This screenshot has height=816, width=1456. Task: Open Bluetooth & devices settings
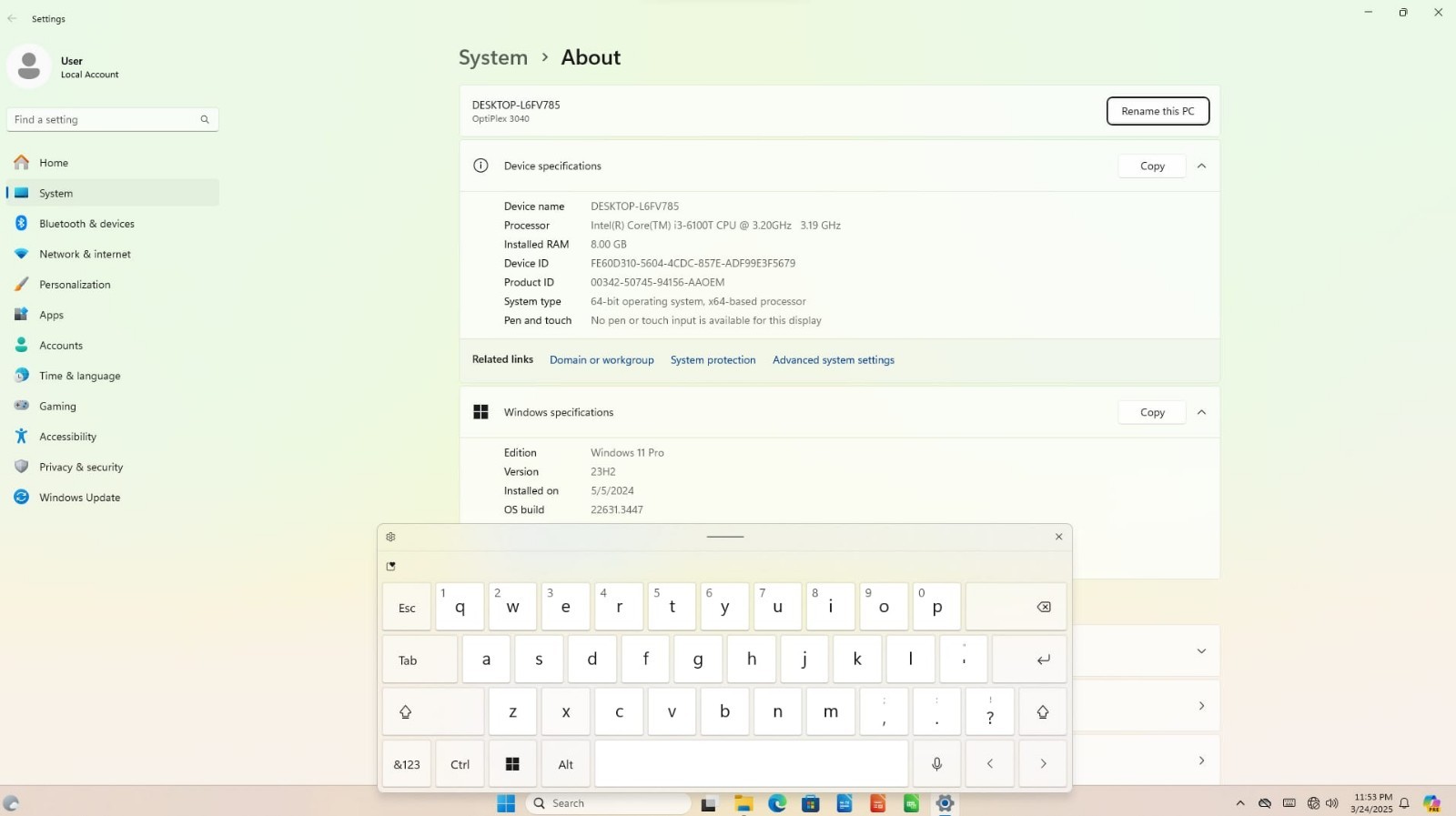point(113,224)
